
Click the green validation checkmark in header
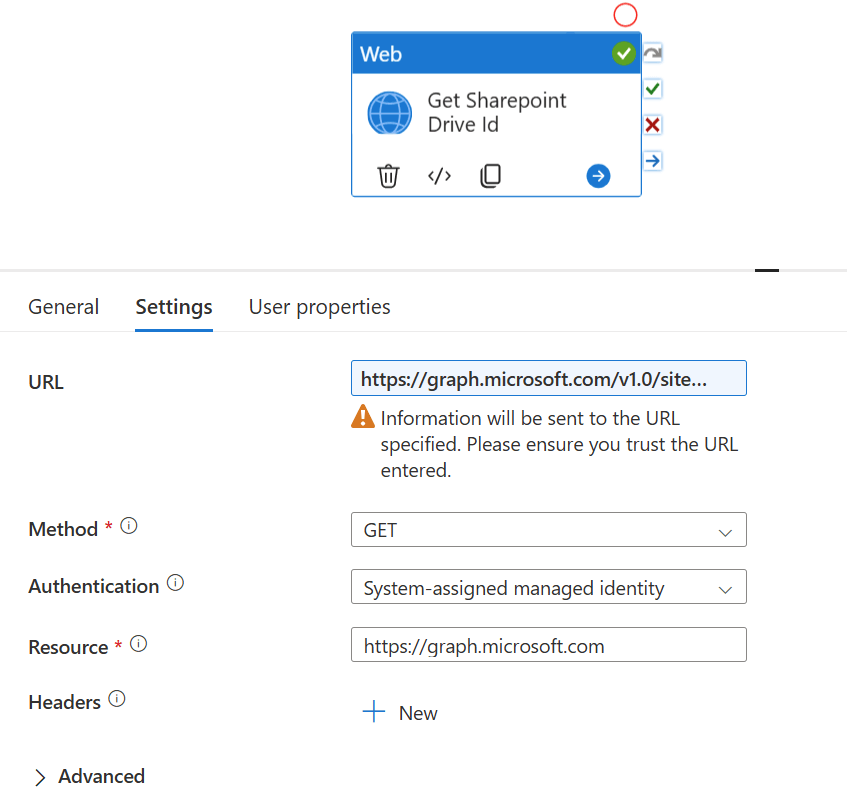[x=623, y=53]
